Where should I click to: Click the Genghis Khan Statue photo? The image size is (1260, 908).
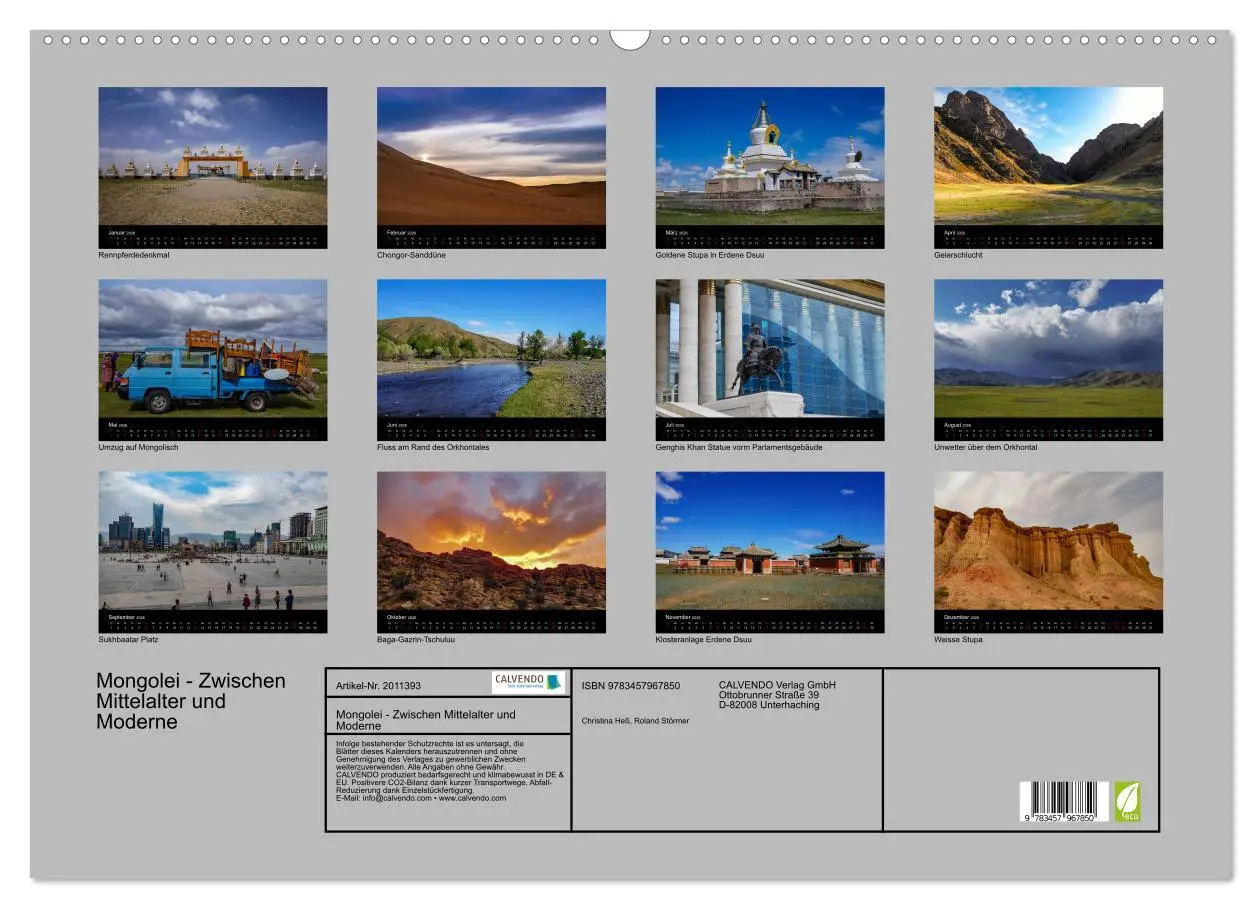coord(770,350)
